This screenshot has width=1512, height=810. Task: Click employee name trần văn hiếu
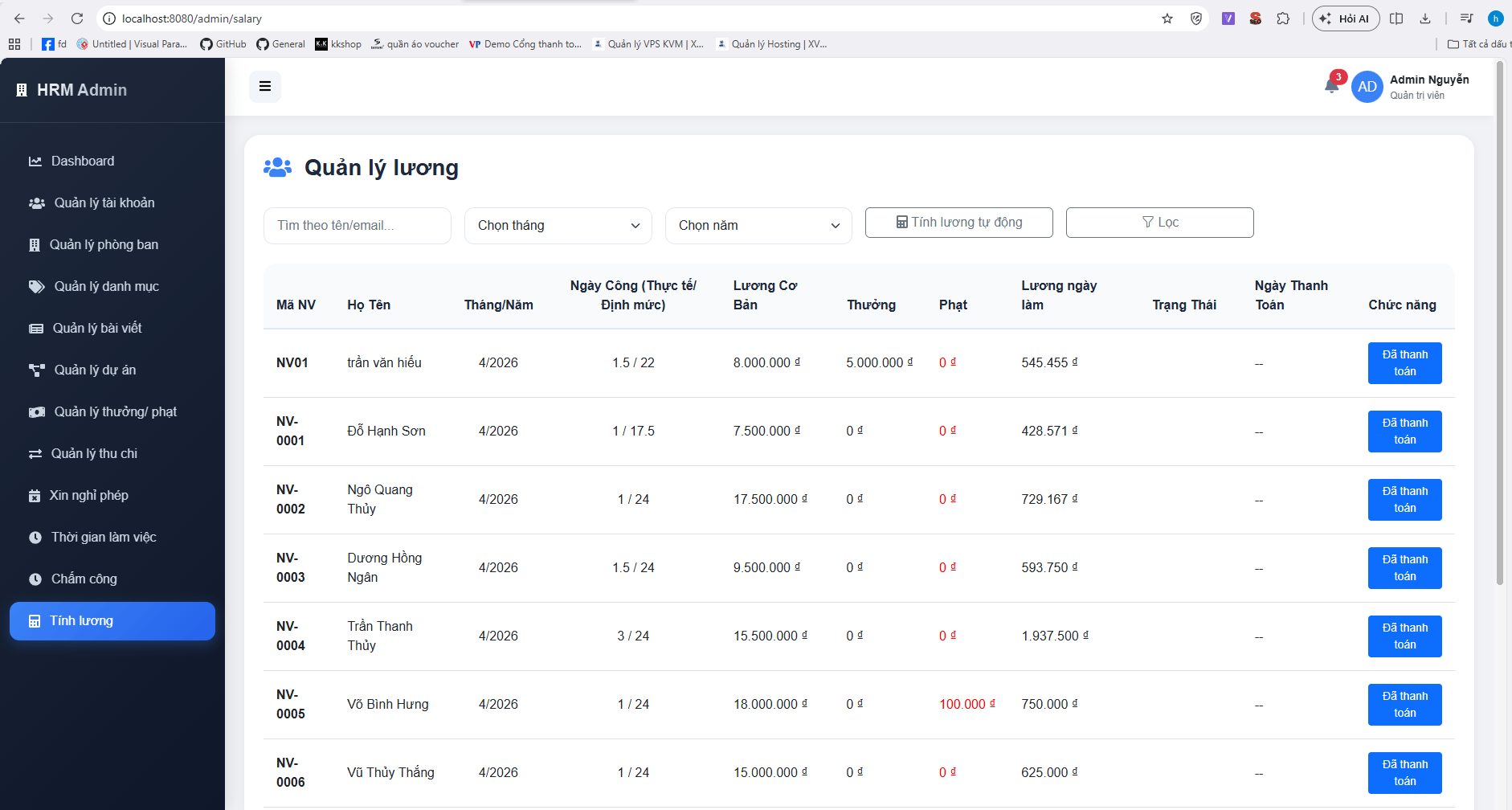click(384, 363)
